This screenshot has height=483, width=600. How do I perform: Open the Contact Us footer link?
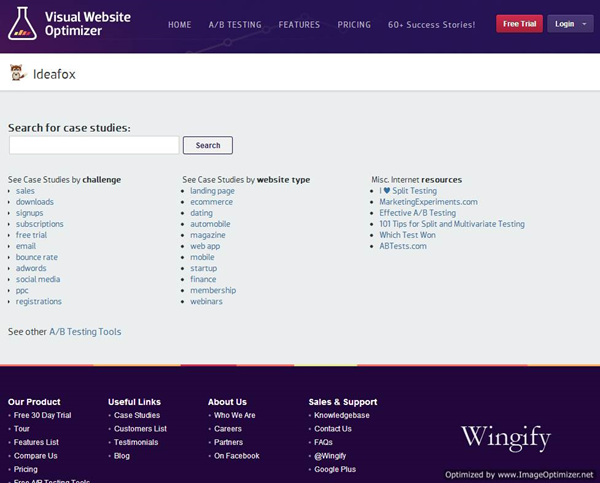333,429
